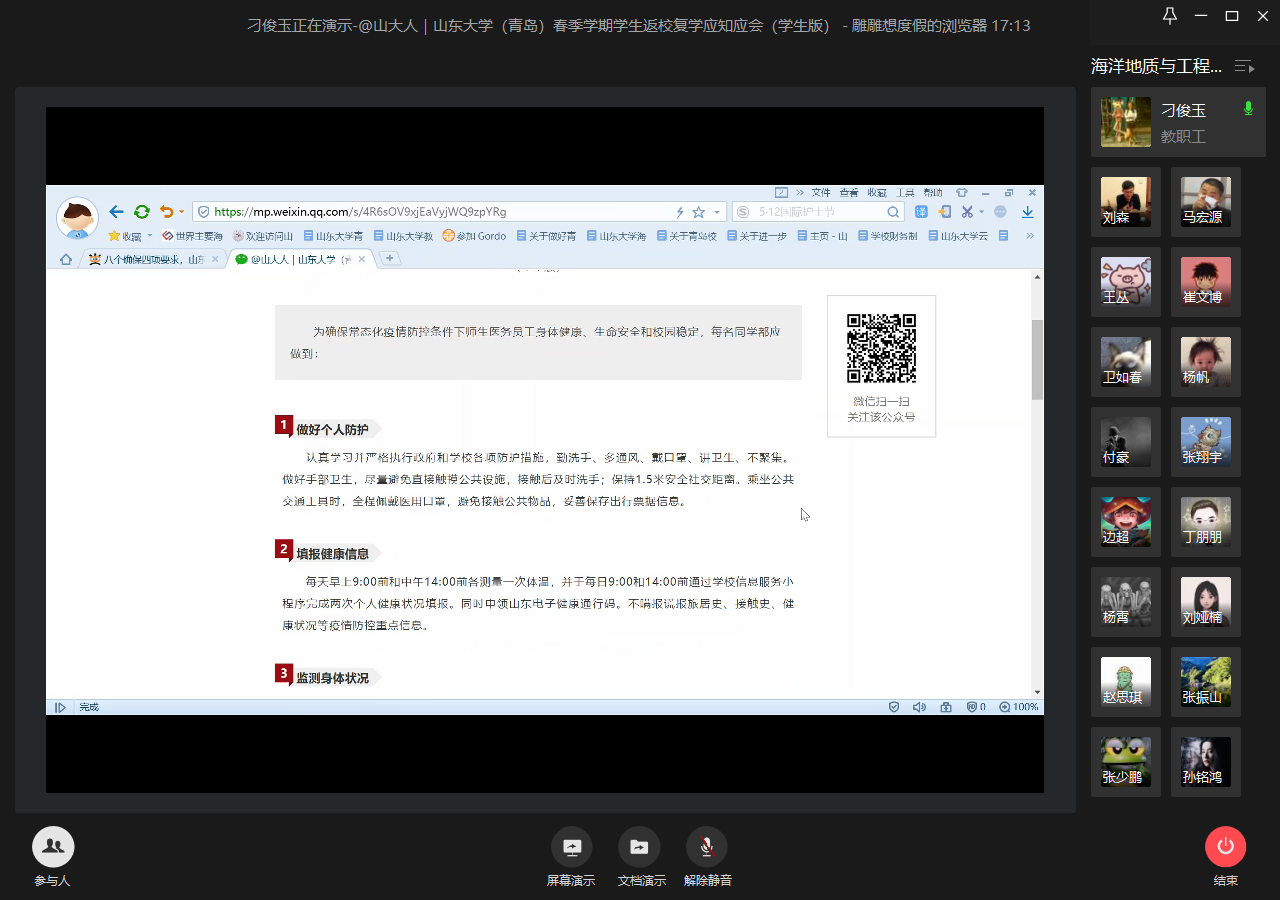Viewport: 1280px width, 900px height.
Task: Select participant 刘森's avatar thumbnail
Action: [x=1125, y=202]
